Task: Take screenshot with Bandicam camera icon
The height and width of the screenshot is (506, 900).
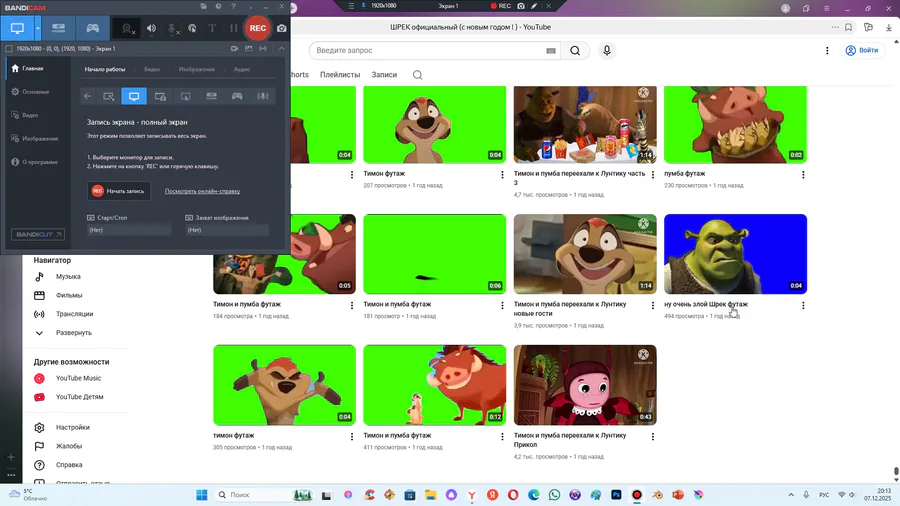Action: pos(281,28)
